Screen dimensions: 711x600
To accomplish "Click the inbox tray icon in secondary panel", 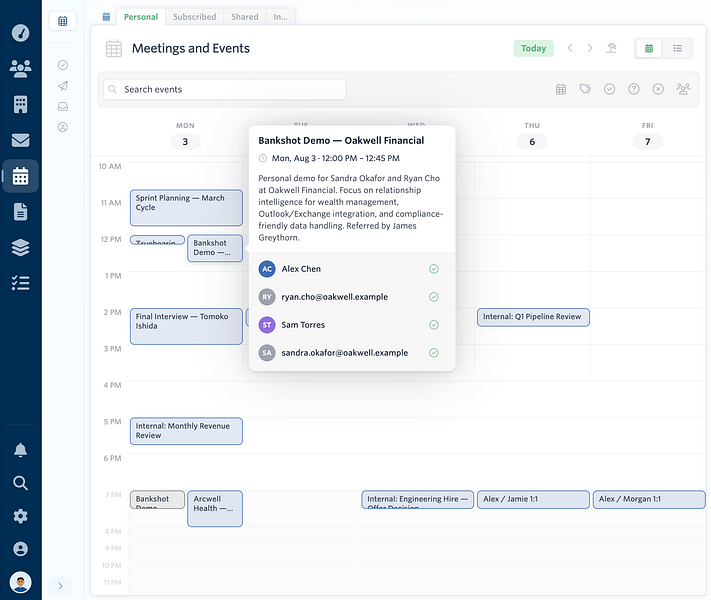I will point(63,107).
